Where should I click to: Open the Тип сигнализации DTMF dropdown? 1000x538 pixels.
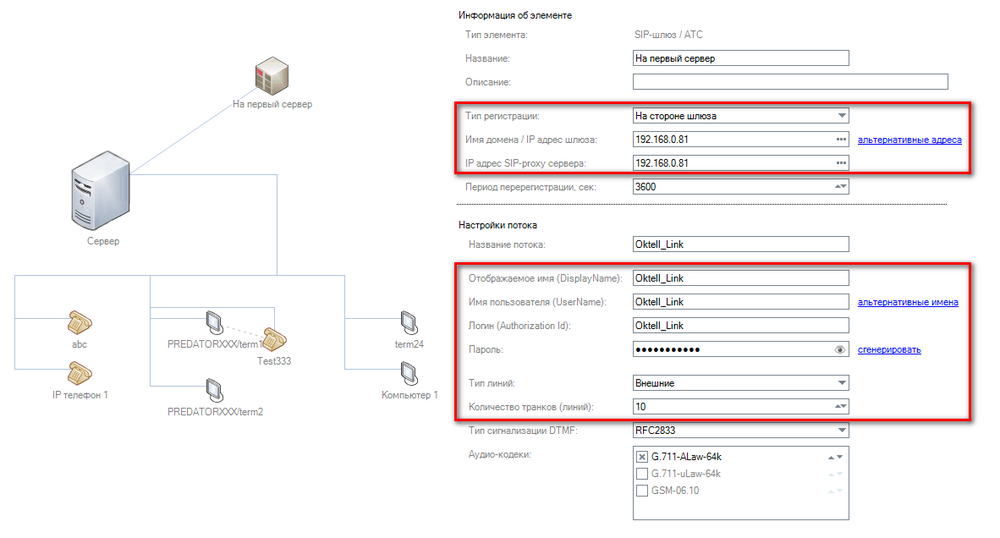coord(841,431)
